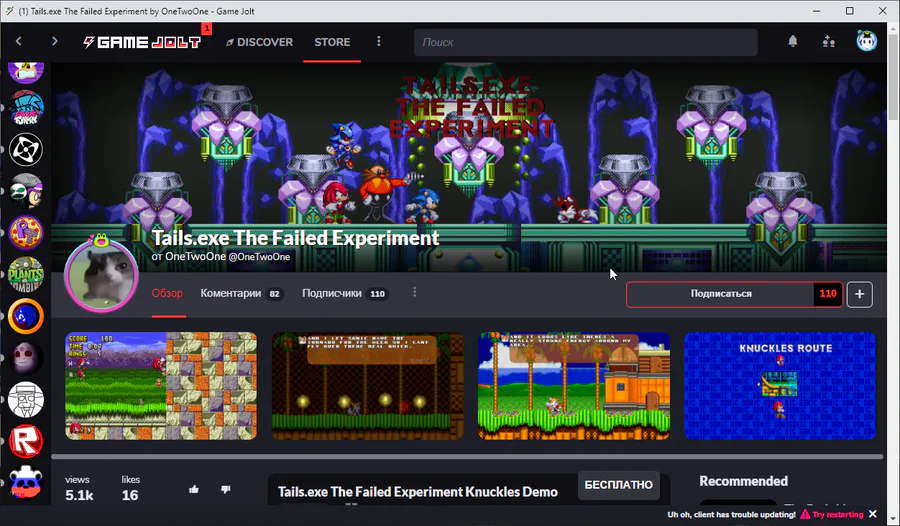
Task: Click the plus add-to-playlist button
Action: [859, 294]
